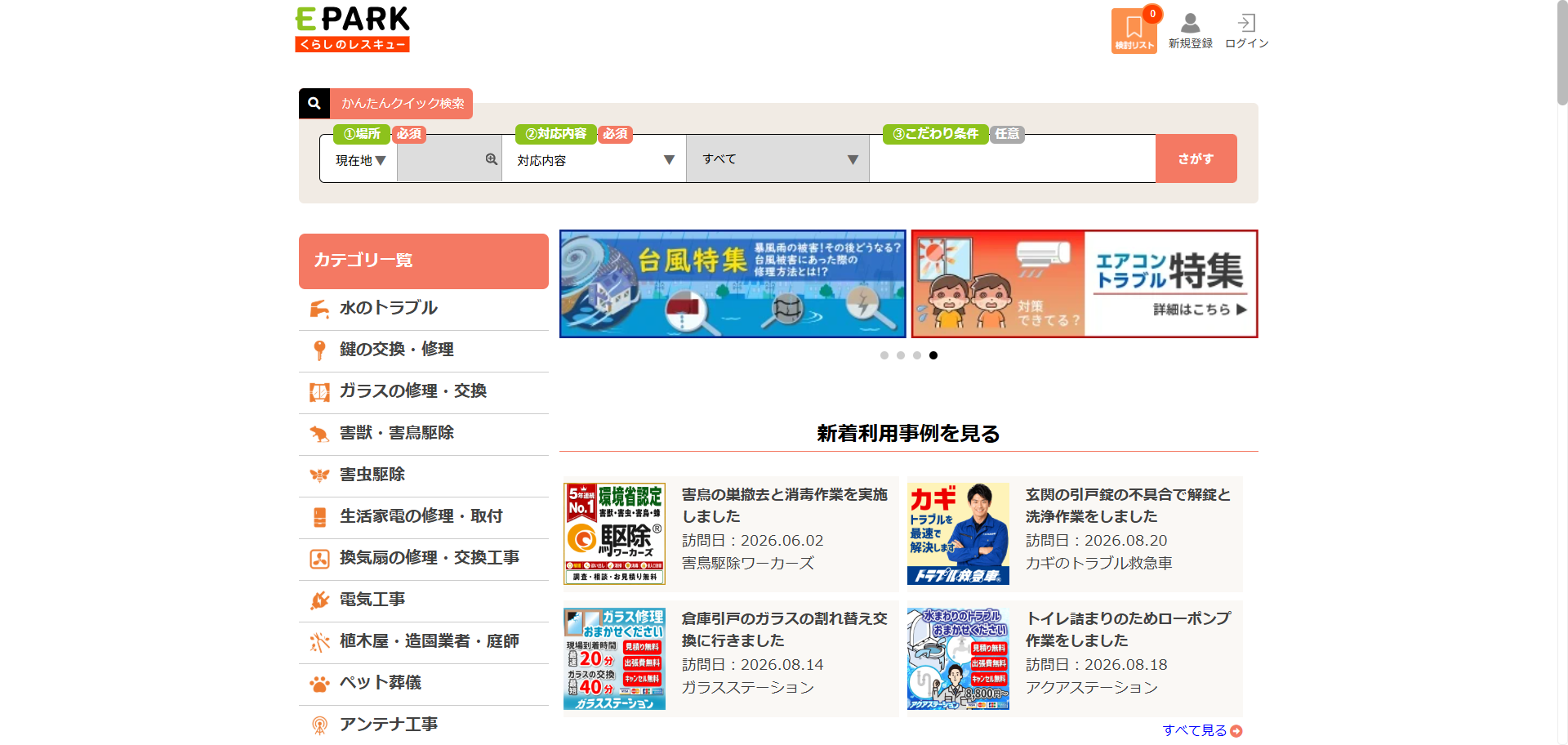Open case 害鳥の巣撤去と消毒作業を実施しました

(731, 533)
